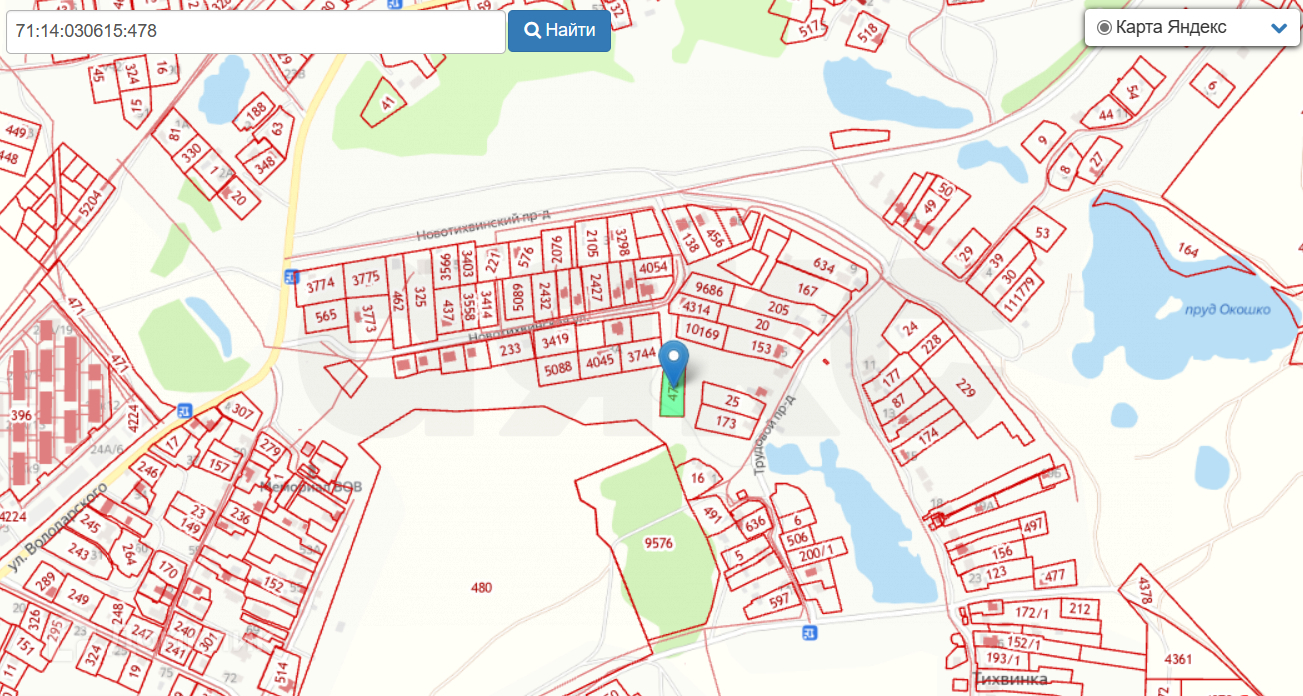This screenshot has width=1303, height=696.
Task: Select the parcel labeled 229
Action: [x=965, y=389]
